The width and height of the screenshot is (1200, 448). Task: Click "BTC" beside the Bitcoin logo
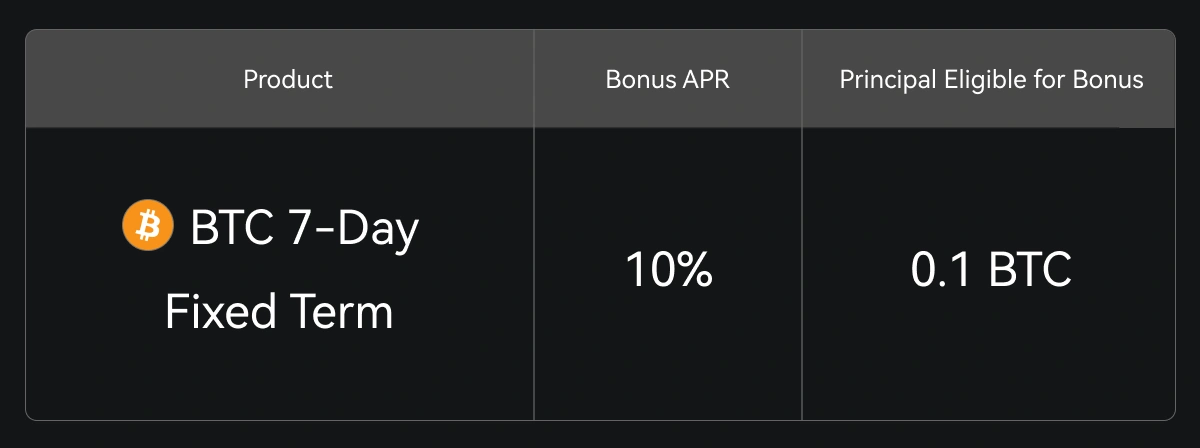click(x=232, y=228)
